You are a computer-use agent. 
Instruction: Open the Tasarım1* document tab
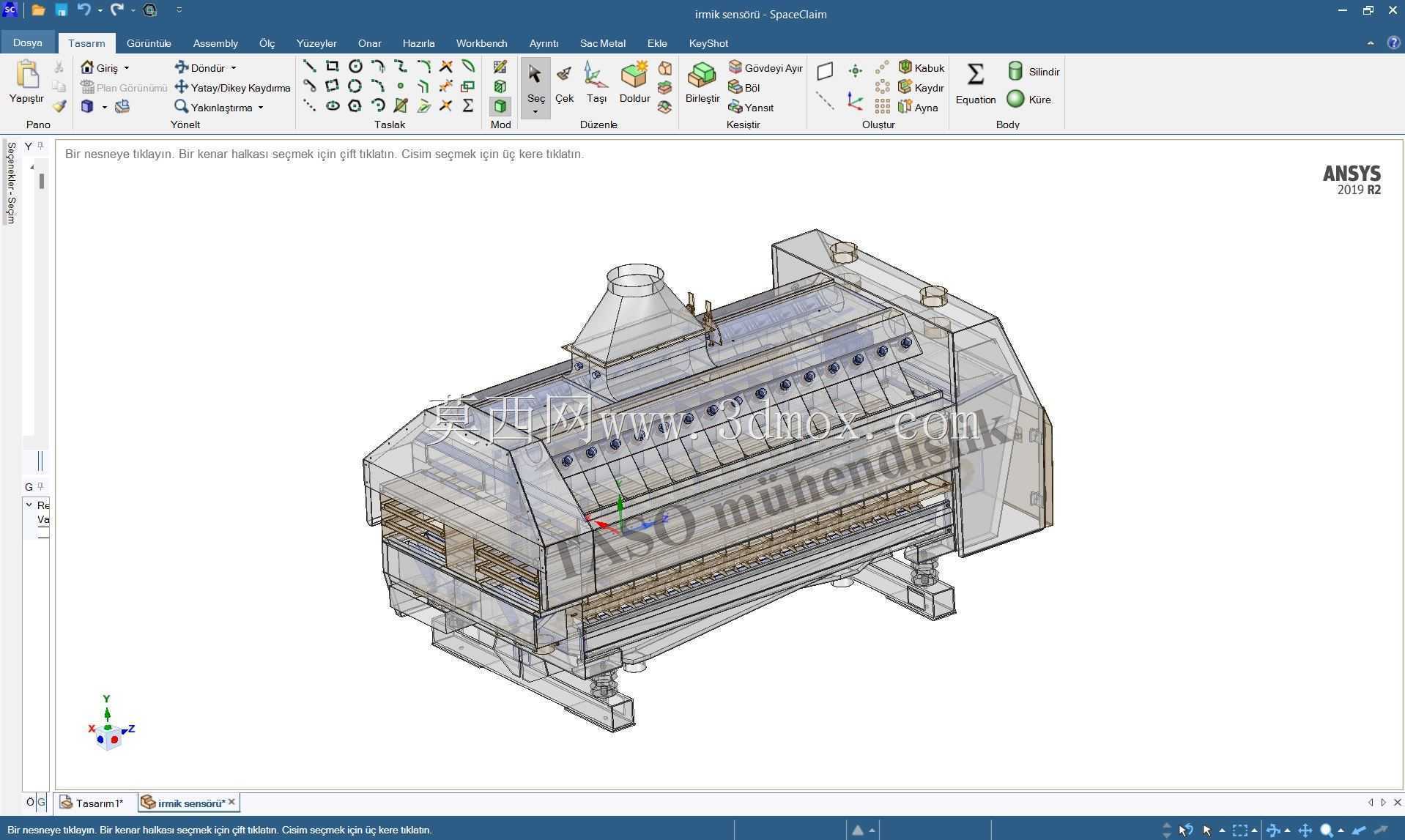92,803
